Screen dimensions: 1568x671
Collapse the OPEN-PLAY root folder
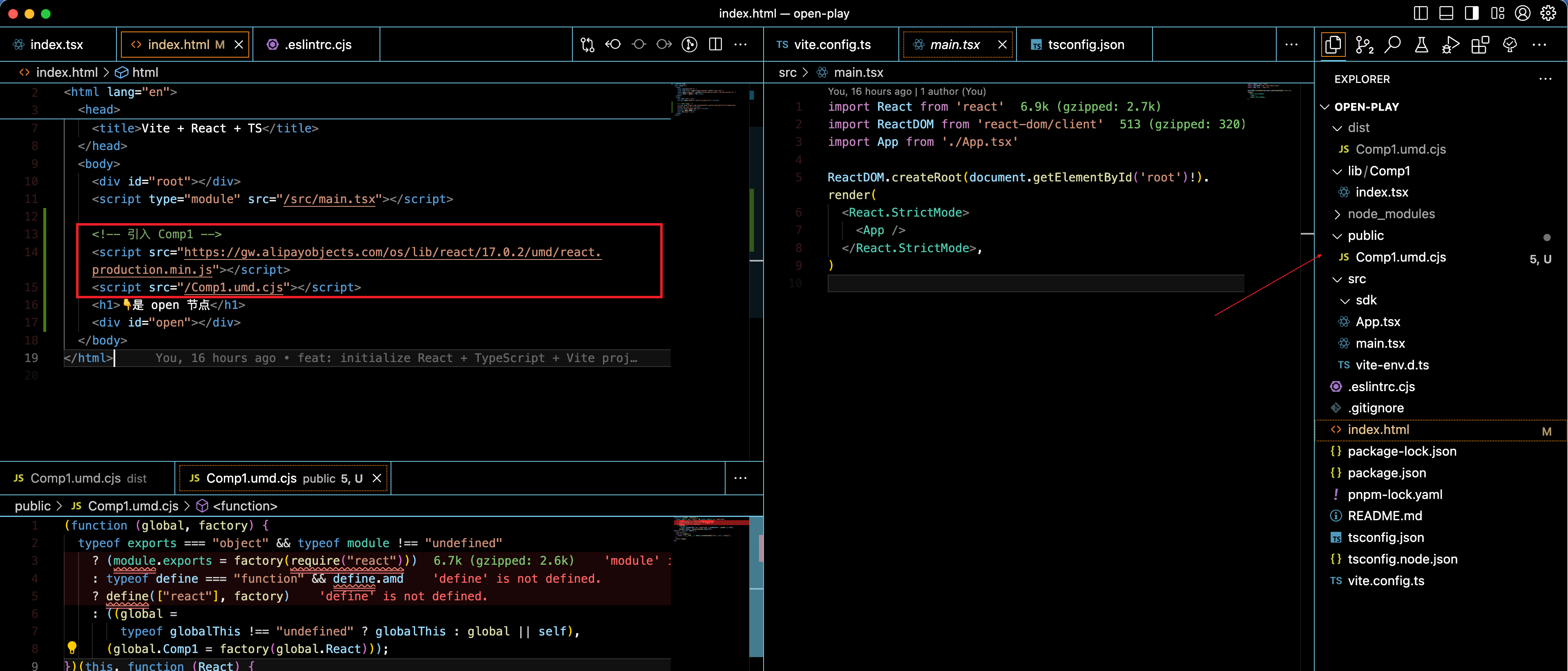[x=1366, y=107]
